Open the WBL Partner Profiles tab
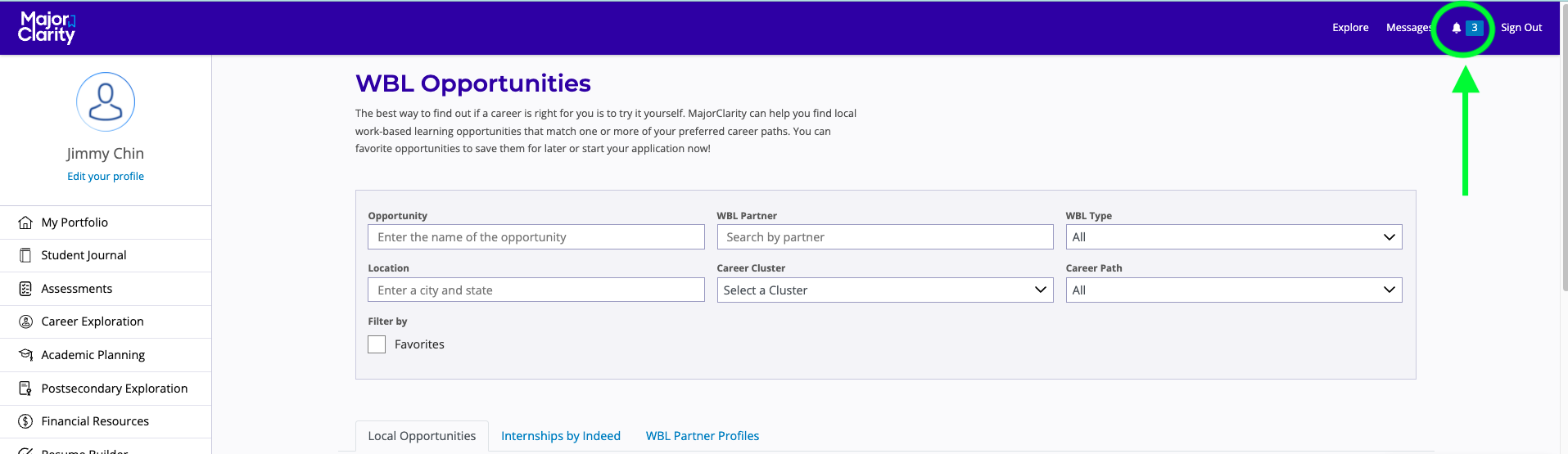 coord(703,436)
